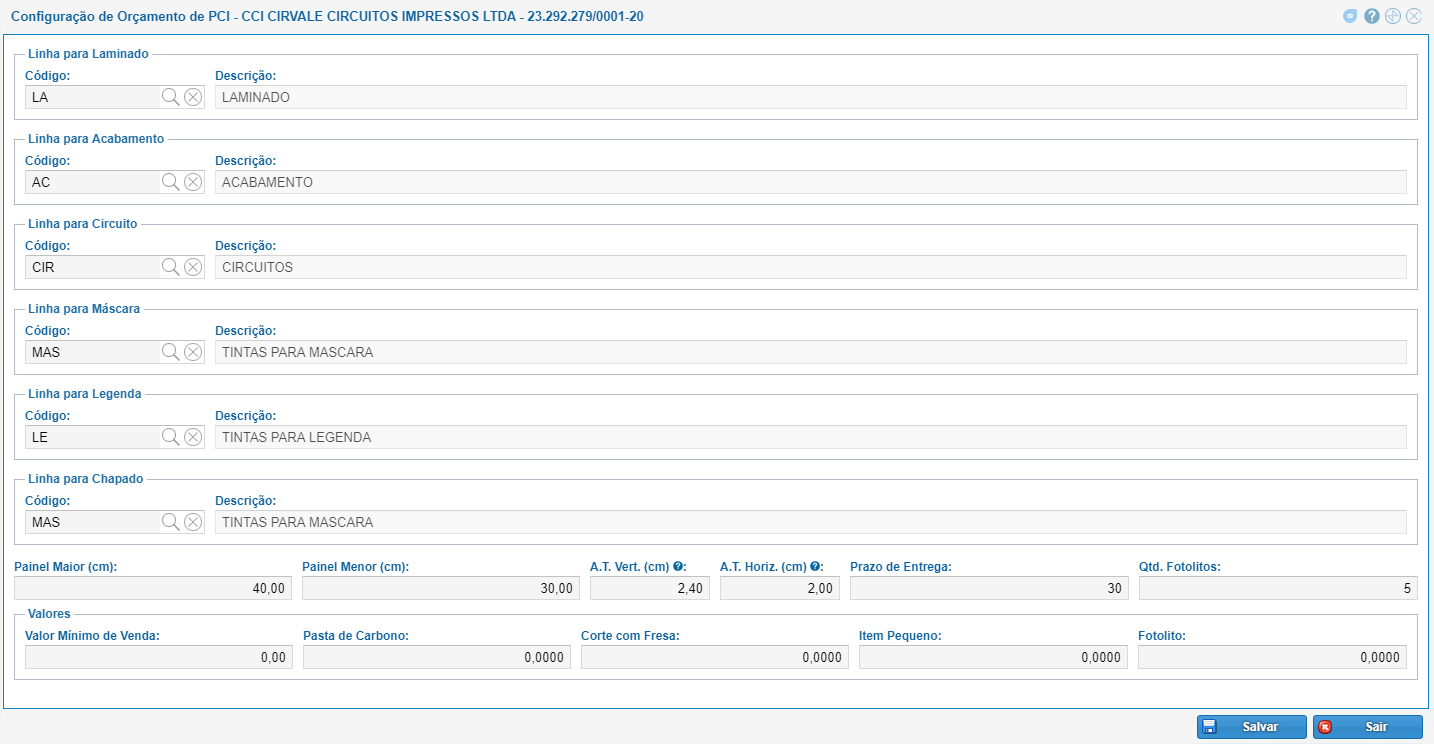Click the chat bubble icon in title bar

[1350, 16]
